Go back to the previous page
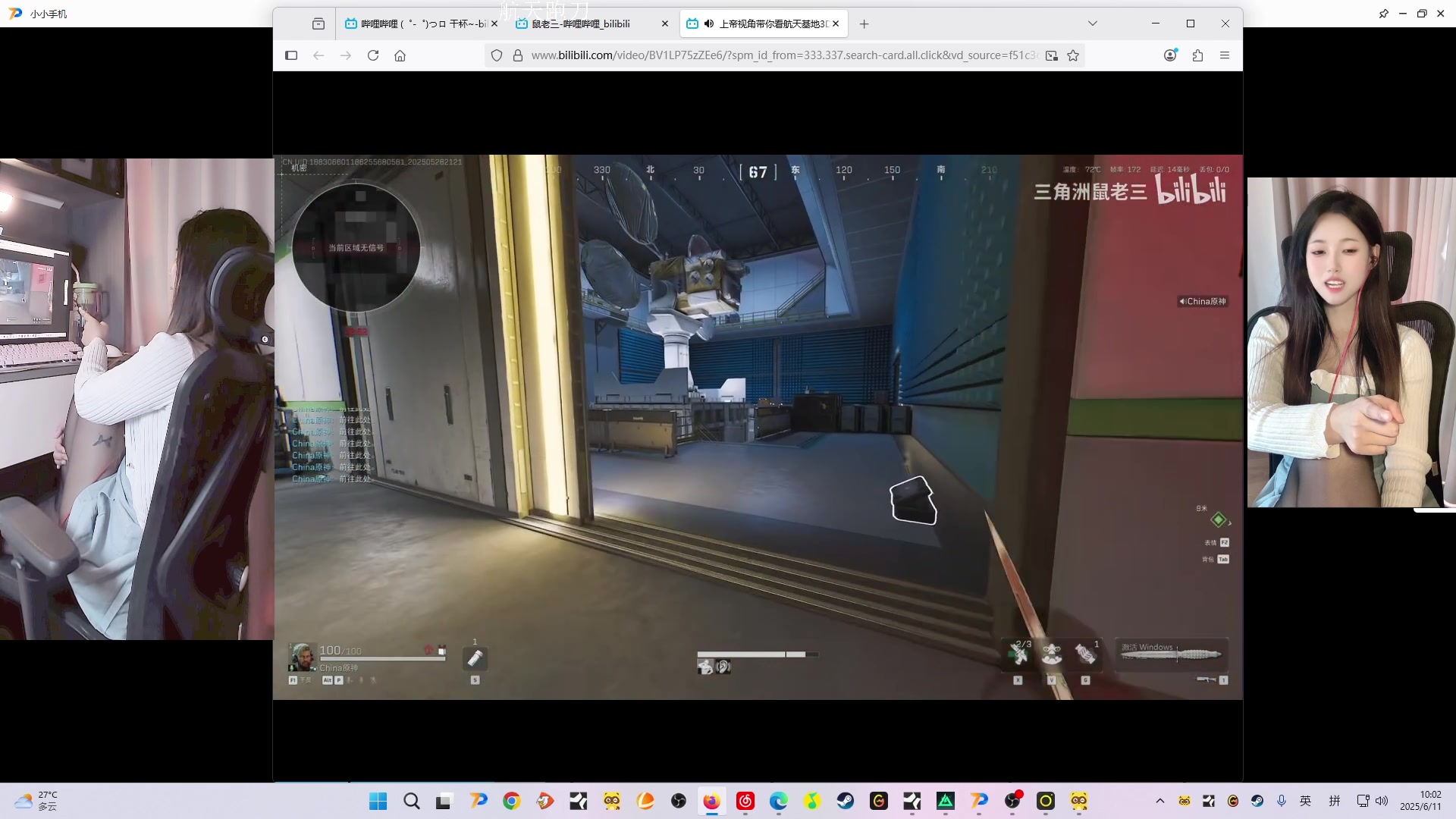Image resolution: width=1456 pixels, height=819 pixels. pos(318,55)
